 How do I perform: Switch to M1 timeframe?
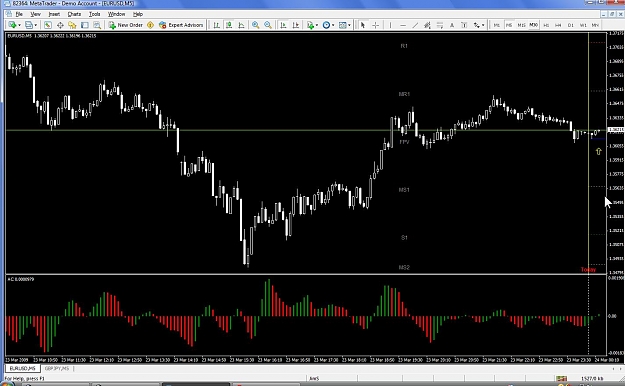pos(497,25)
